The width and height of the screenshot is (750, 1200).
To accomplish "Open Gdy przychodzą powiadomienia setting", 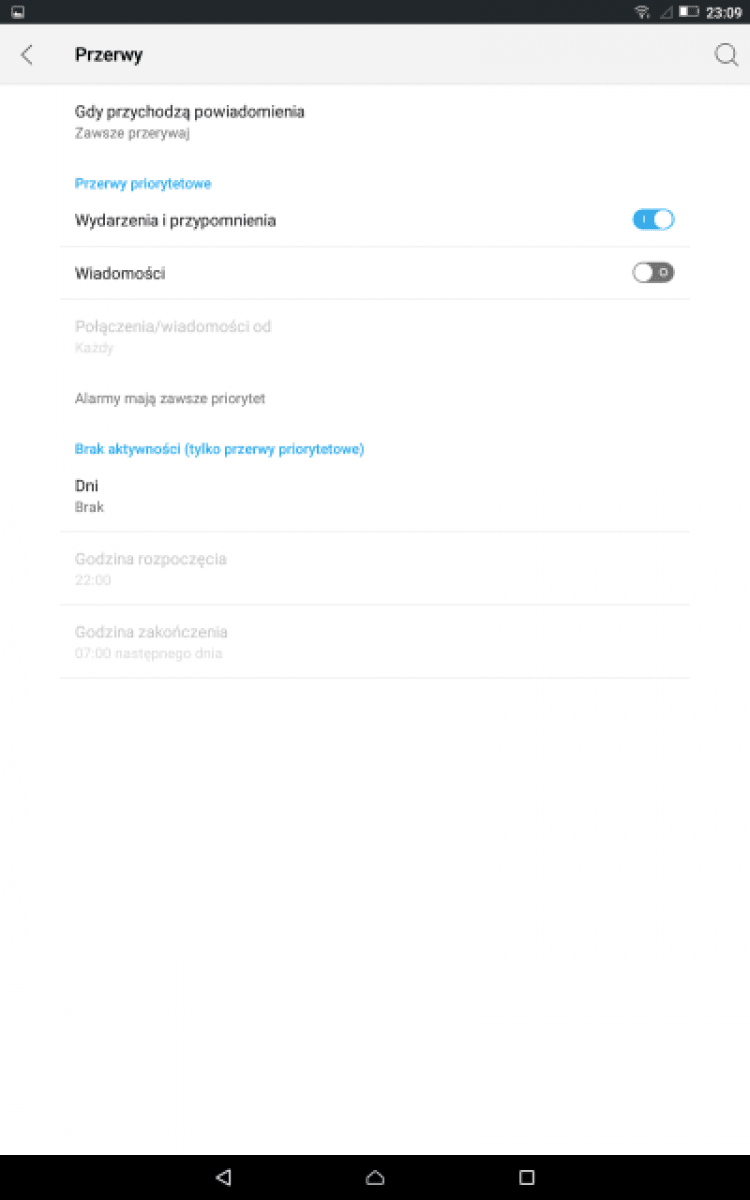I will coord(375,121).
